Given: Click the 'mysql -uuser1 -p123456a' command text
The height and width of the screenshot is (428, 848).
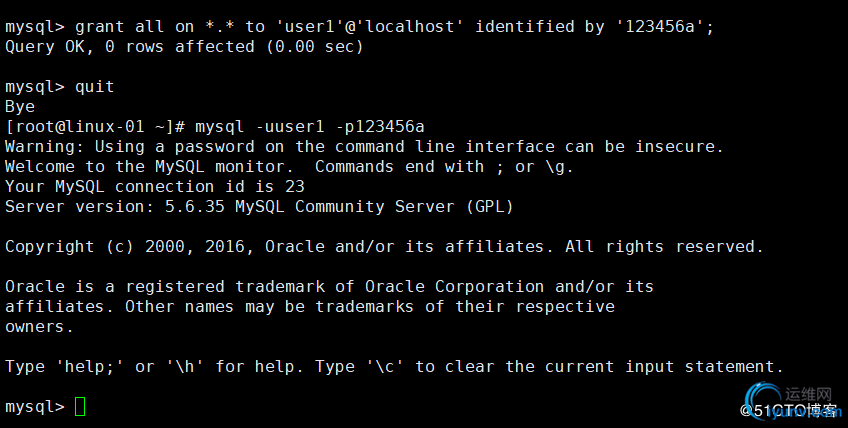Looking at the screenshot, I should pos(310,126).
